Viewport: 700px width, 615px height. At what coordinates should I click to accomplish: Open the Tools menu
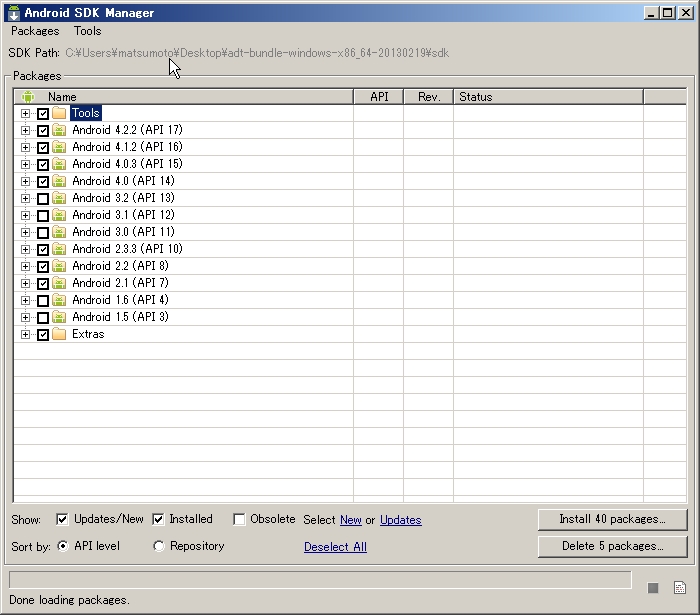(x=88, y=31)
